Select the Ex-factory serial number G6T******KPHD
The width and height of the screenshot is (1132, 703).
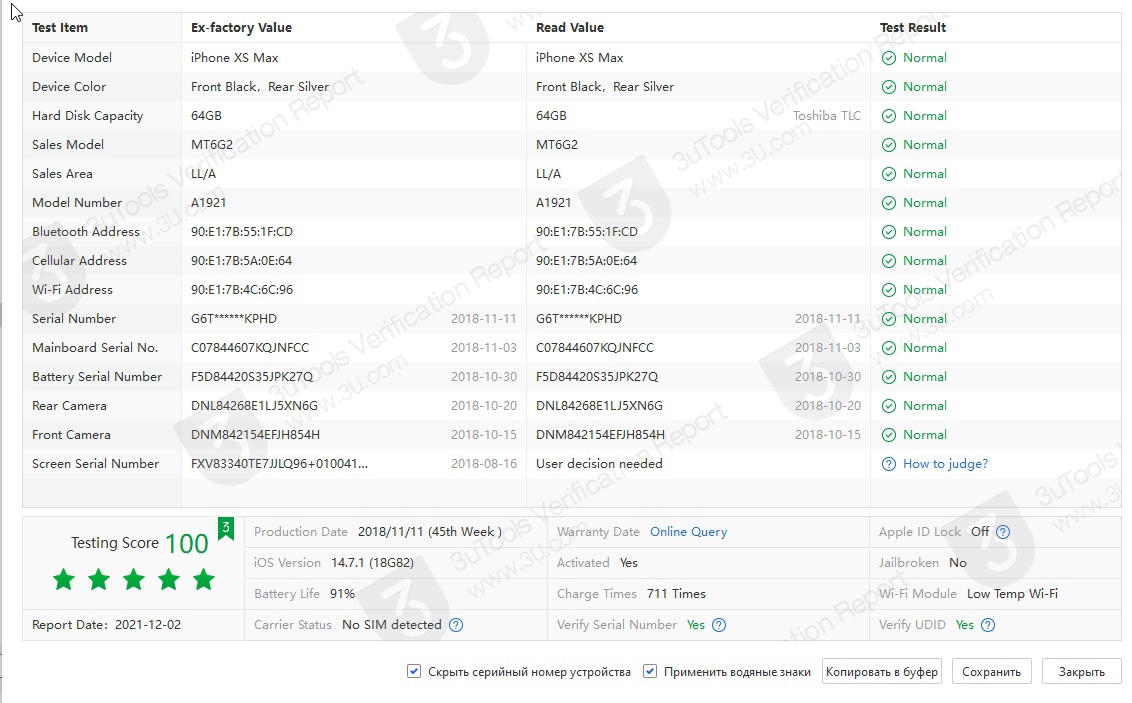pyautogui.click(x=234, y=319)
